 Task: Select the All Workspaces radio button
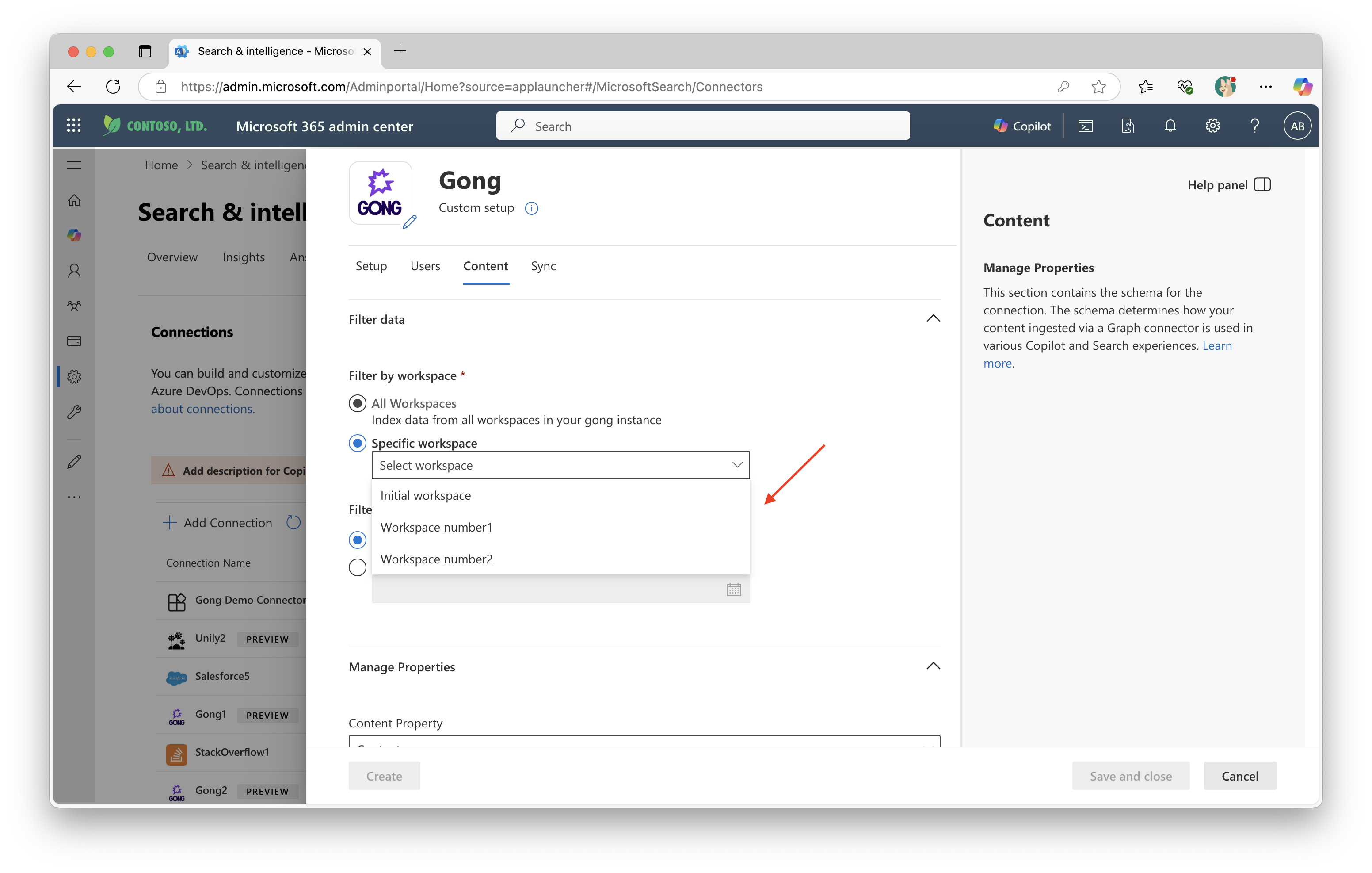click(x=357, y=403)
